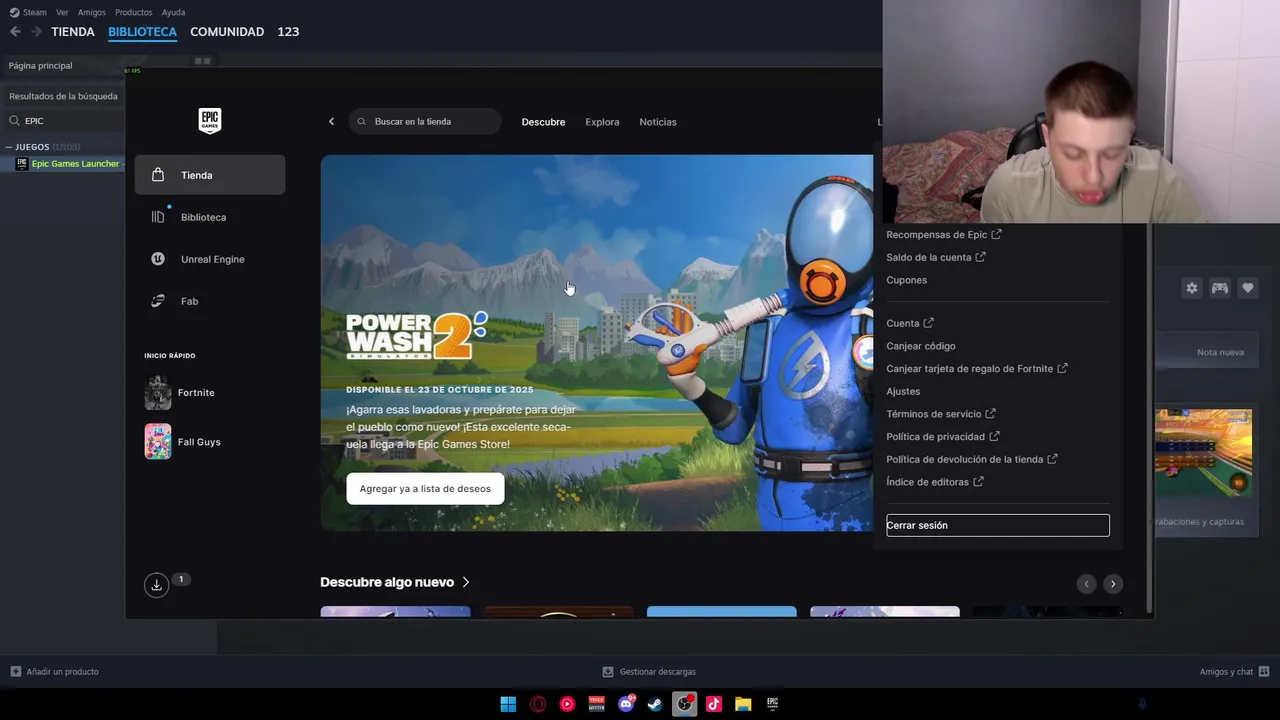Image resolution: width=1280 pixels, height=720 pixels.
Task: Open Recompensas de Epic link
Action: pos(944,235)
